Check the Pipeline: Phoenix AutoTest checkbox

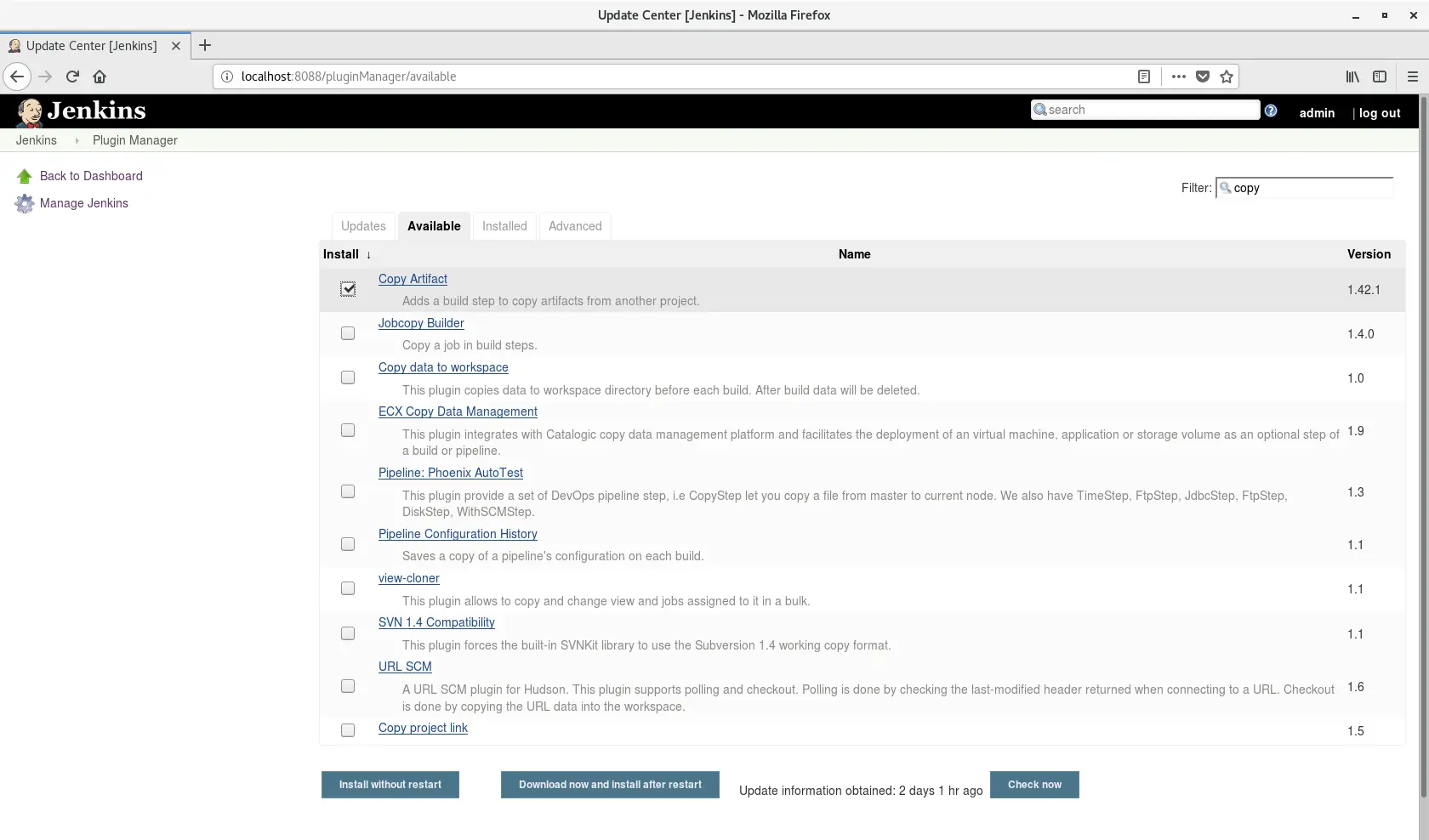point(348,491)
